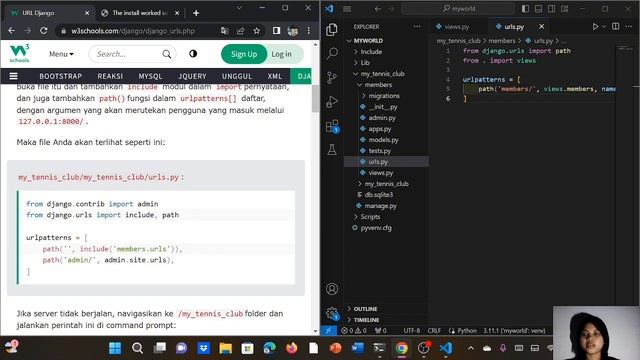This screenshot has width=640, height=360.
Task: Open the VS Code Explorer view icon
Action: pyautogui.click(x=332, y=29)
